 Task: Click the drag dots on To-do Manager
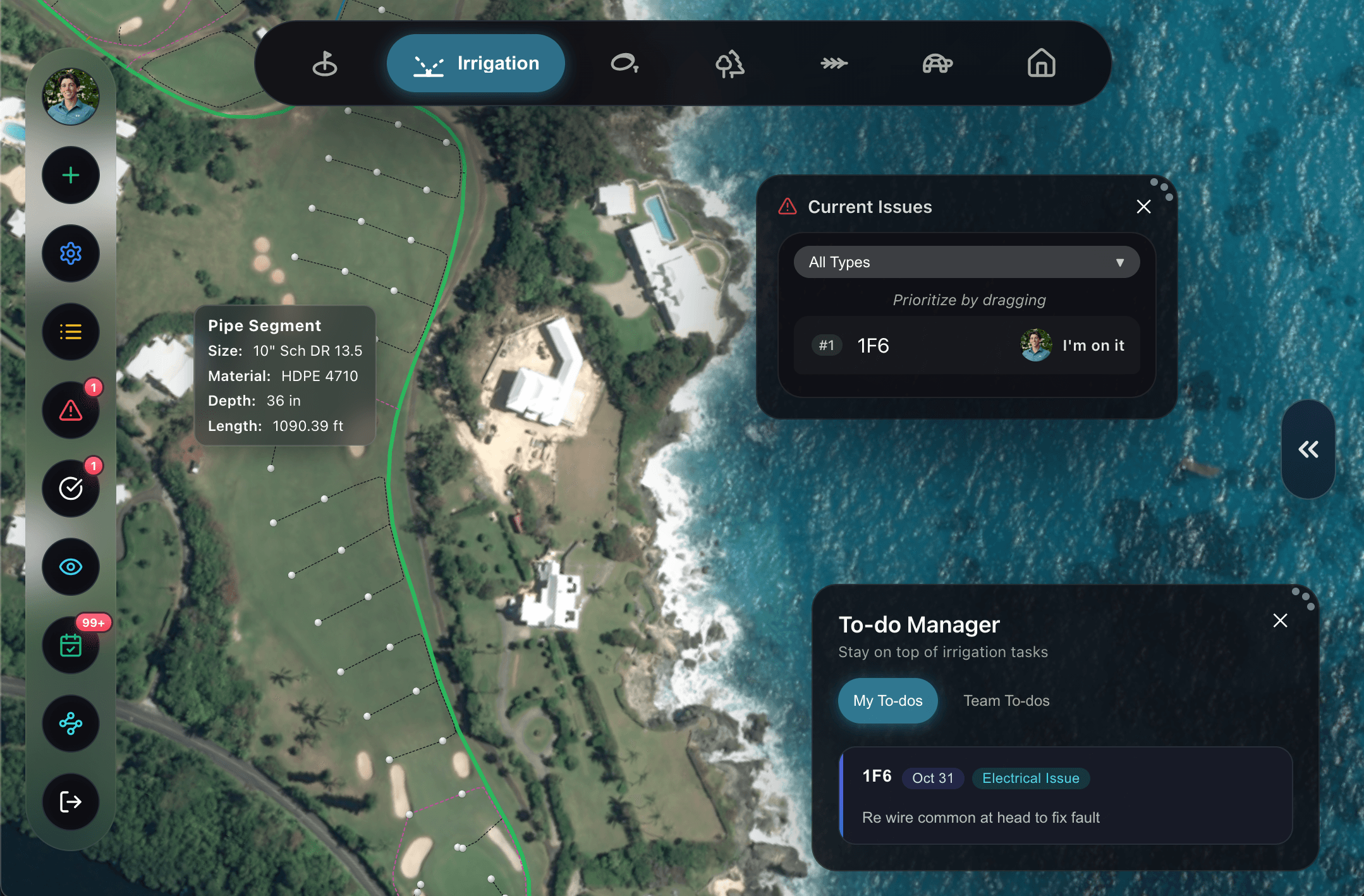pos(1303,598)
